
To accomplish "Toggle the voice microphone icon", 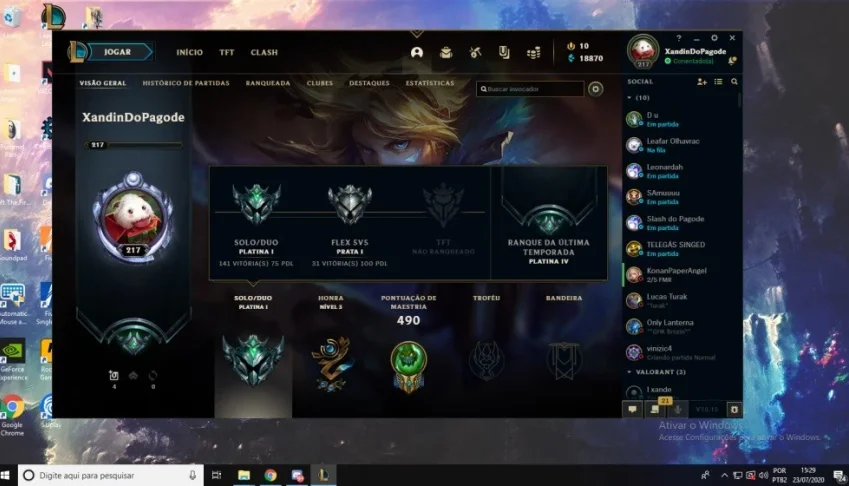I will pos(677,409).
